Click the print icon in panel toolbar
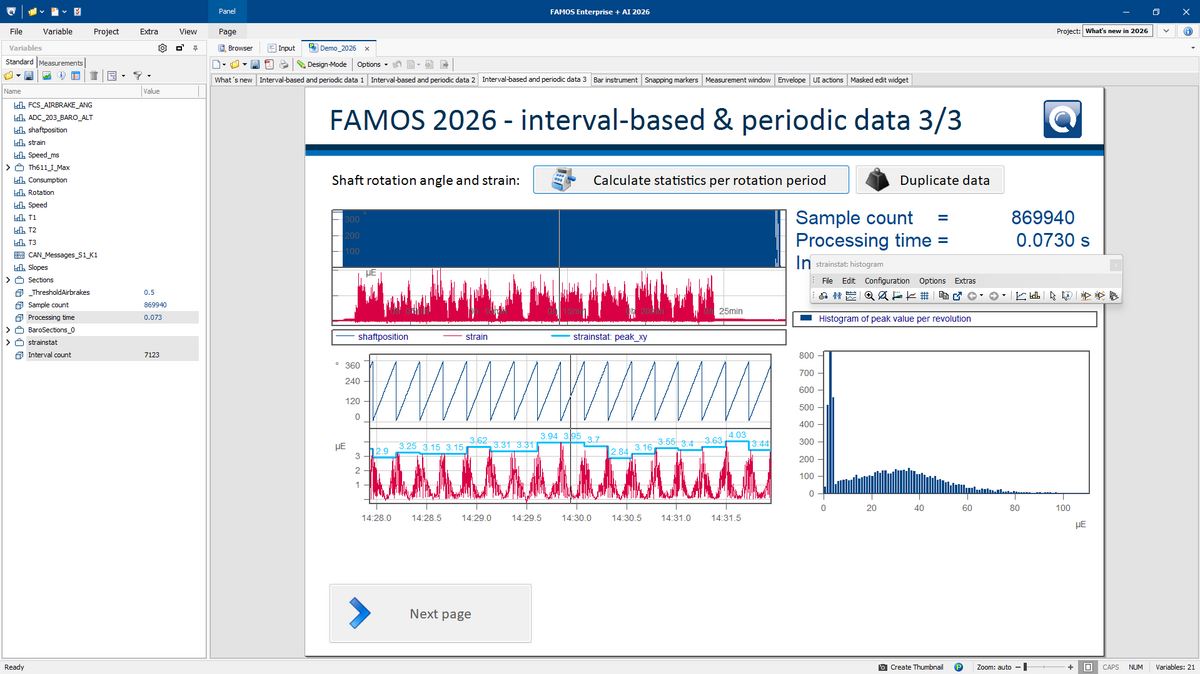This screenshot has height=674, width=1200. tap(284, 64)
